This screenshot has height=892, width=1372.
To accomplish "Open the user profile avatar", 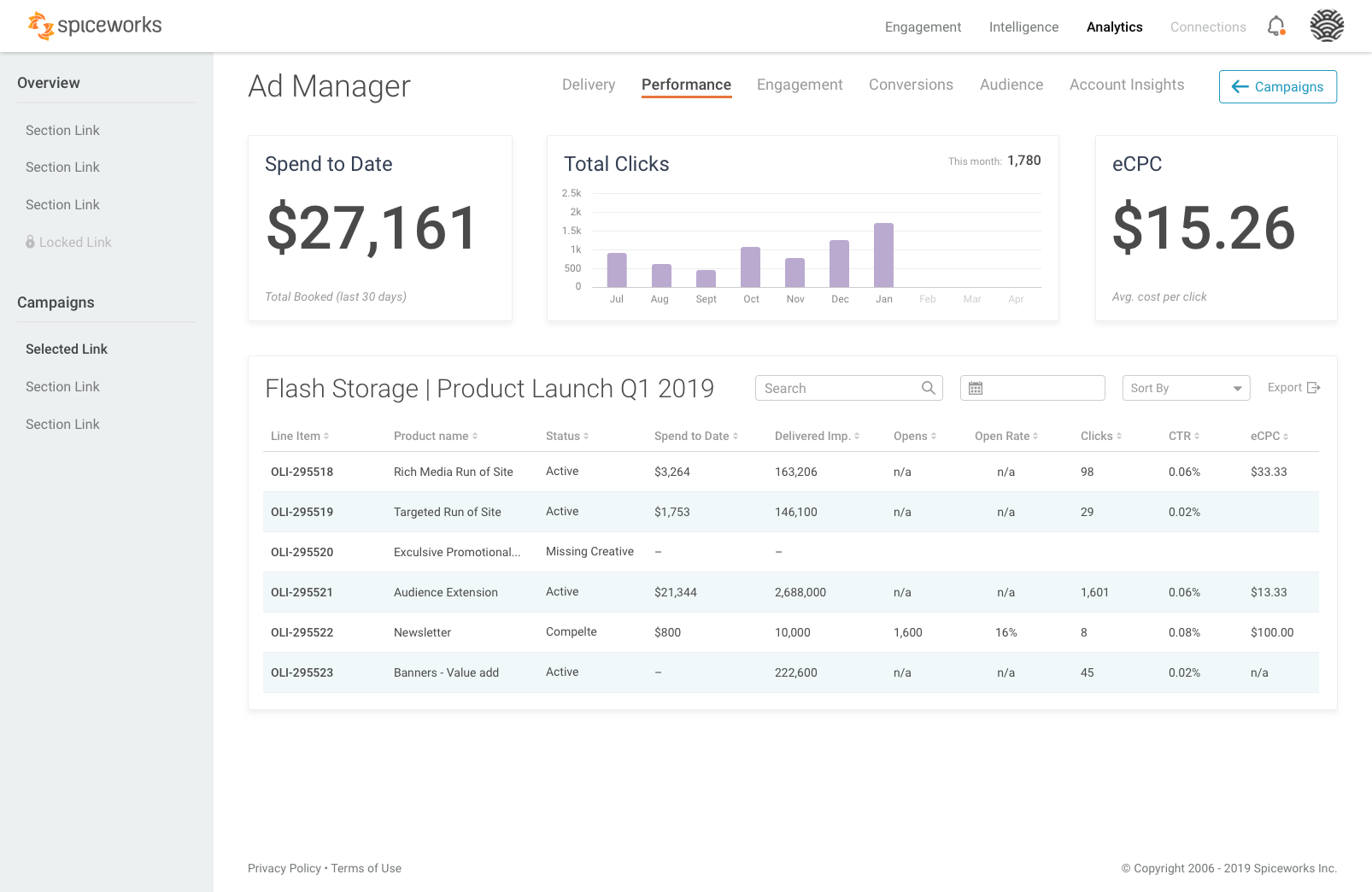I will 1327,26.
